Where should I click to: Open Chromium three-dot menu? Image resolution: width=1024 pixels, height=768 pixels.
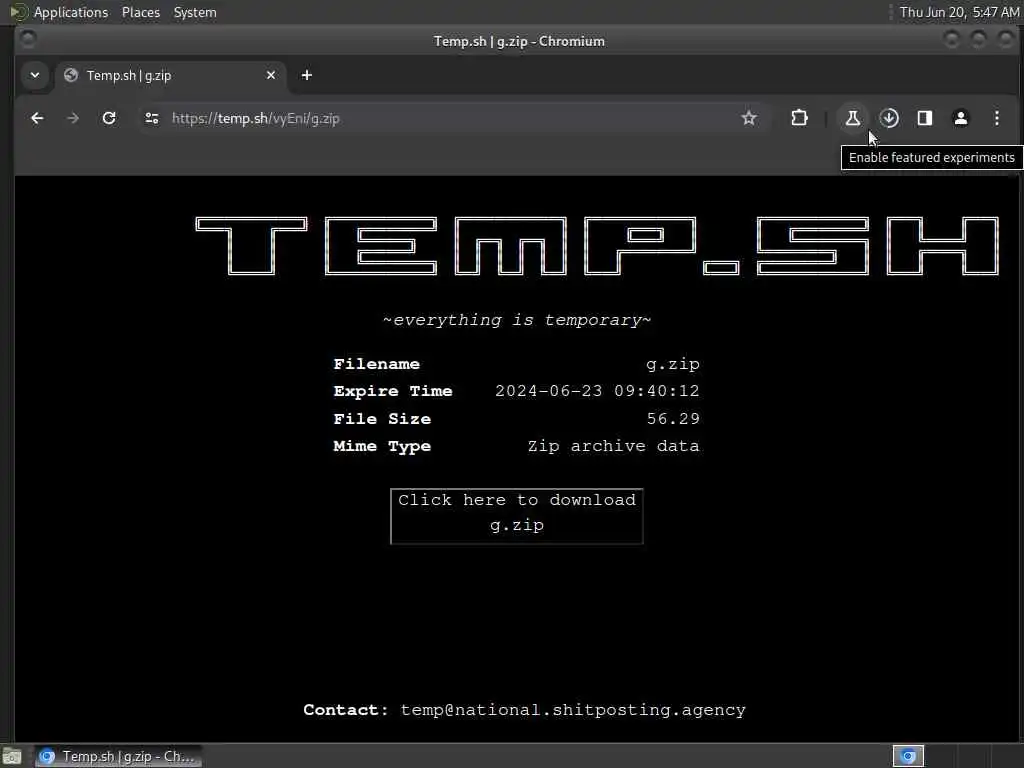click(x=997, y=118)
